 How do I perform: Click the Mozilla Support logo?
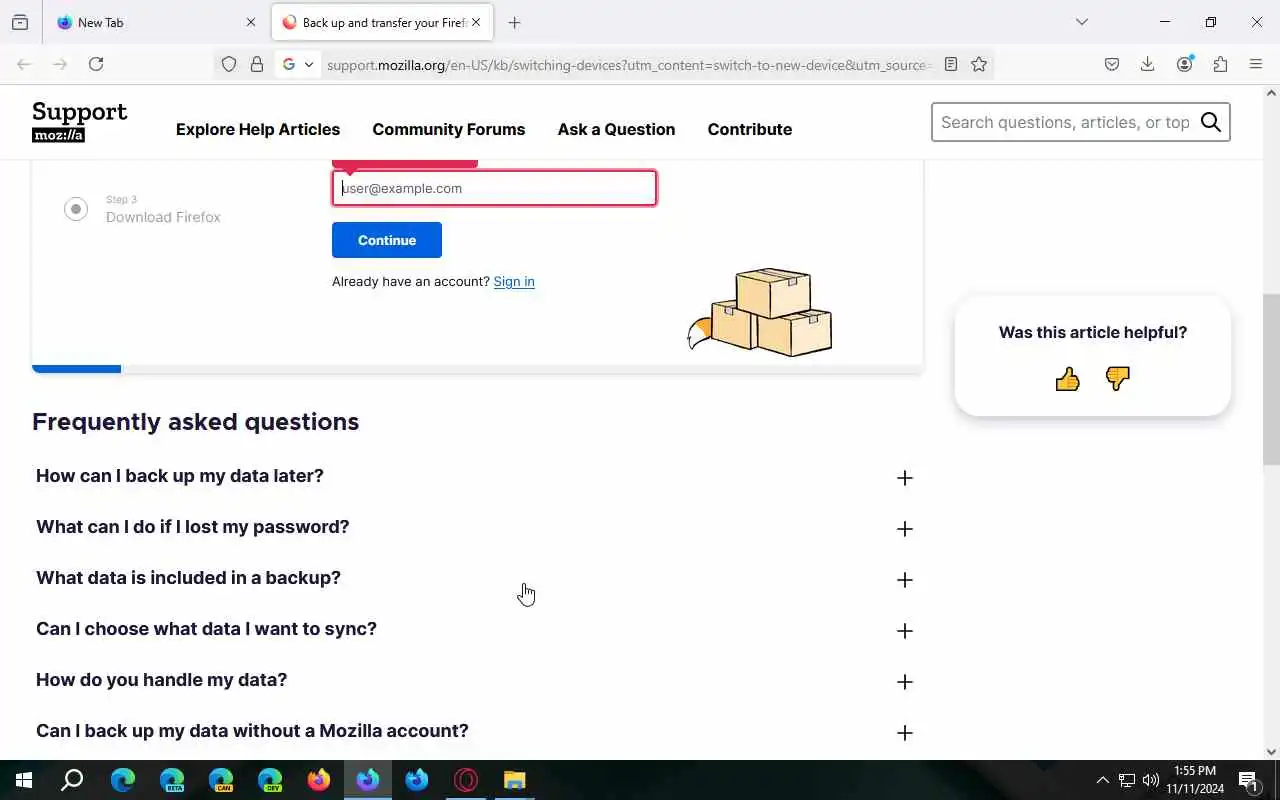80,122
